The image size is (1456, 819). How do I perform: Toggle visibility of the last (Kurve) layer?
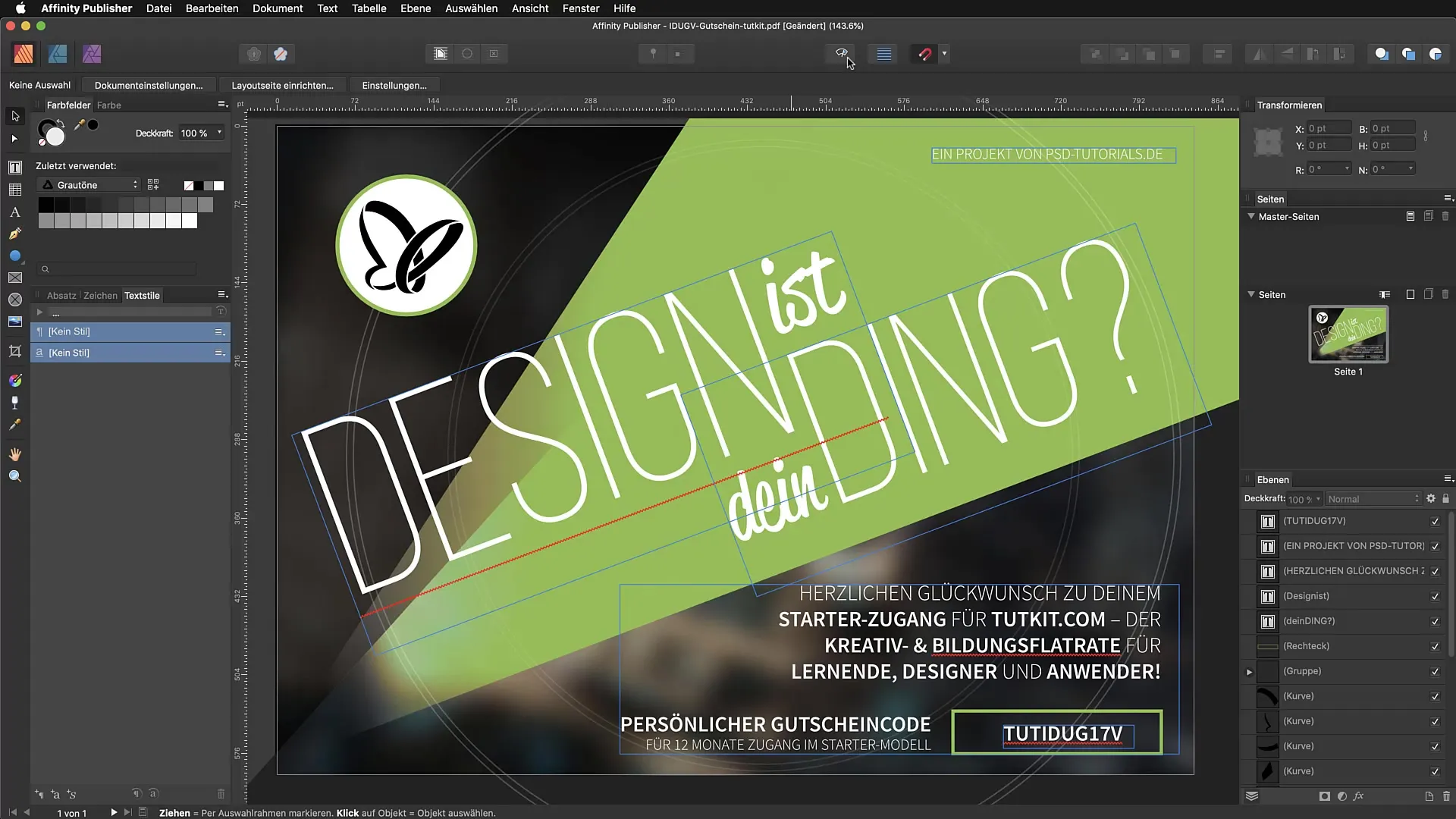pos(1435,772)
